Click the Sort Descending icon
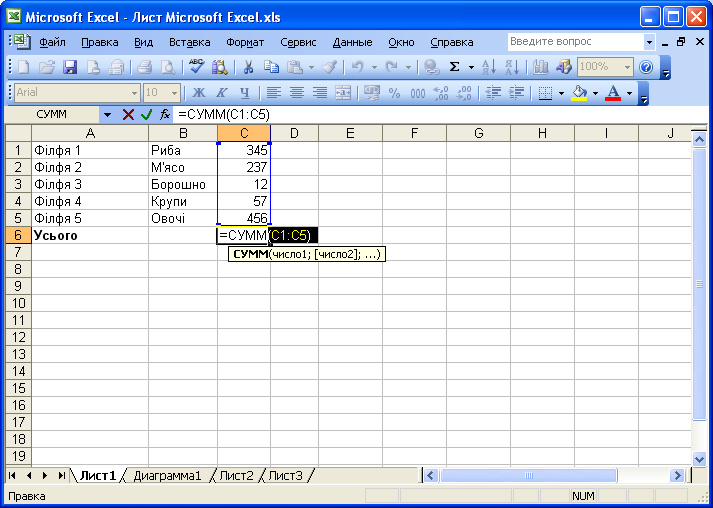This screenshot has height=508, width=713. [512, 68]
